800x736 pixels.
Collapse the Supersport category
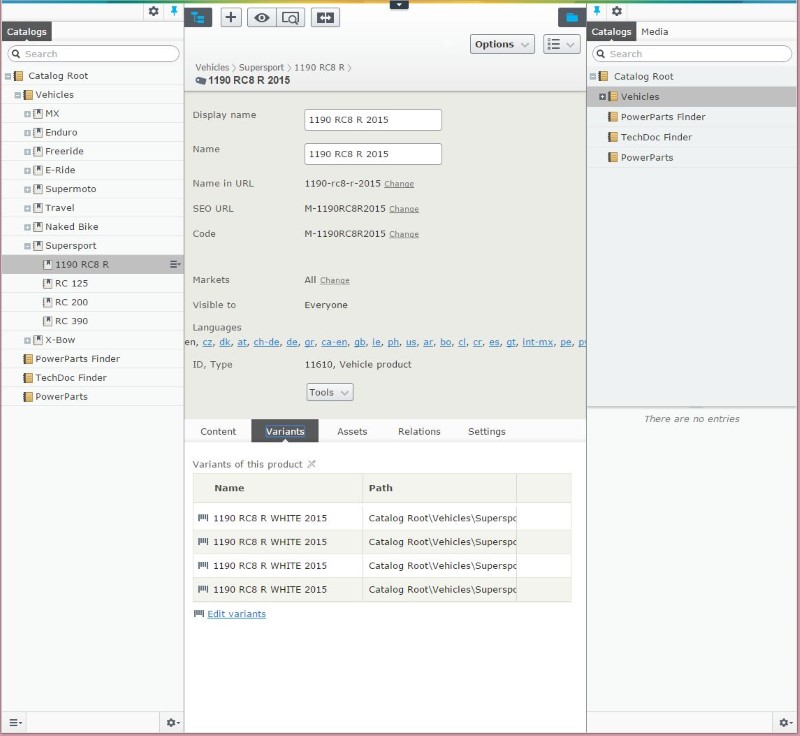click(27, 246)
